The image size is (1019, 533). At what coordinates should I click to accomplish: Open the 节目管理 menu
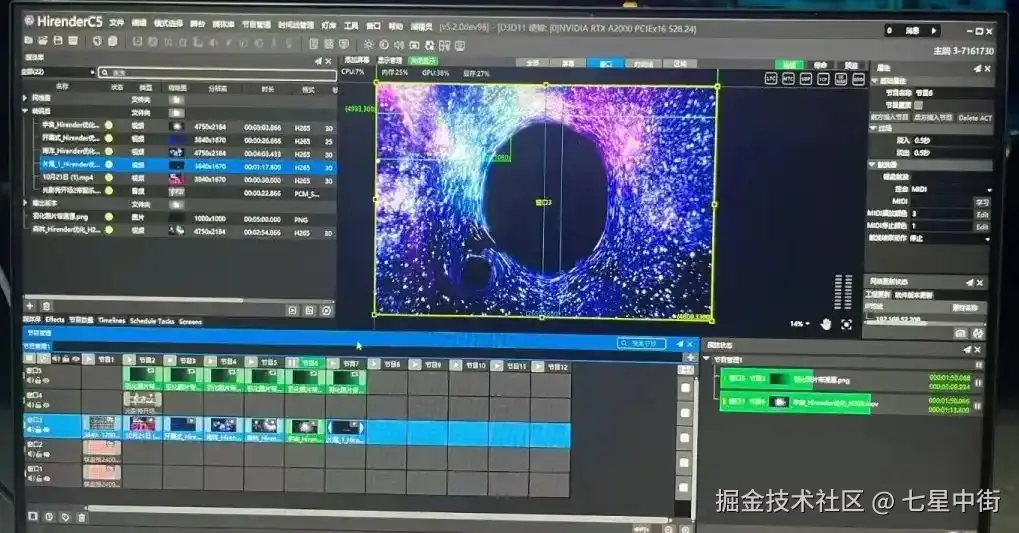click(256, 25)
